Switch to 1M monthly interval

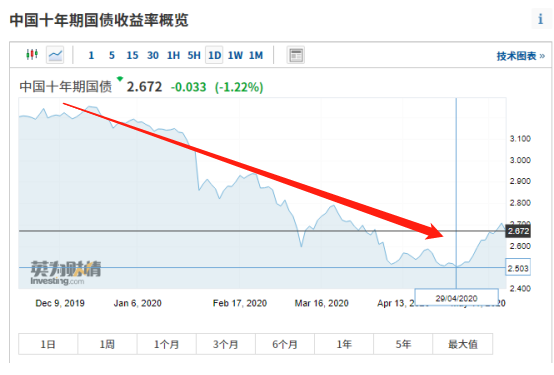pyautogui.click(x=256, y=55)
